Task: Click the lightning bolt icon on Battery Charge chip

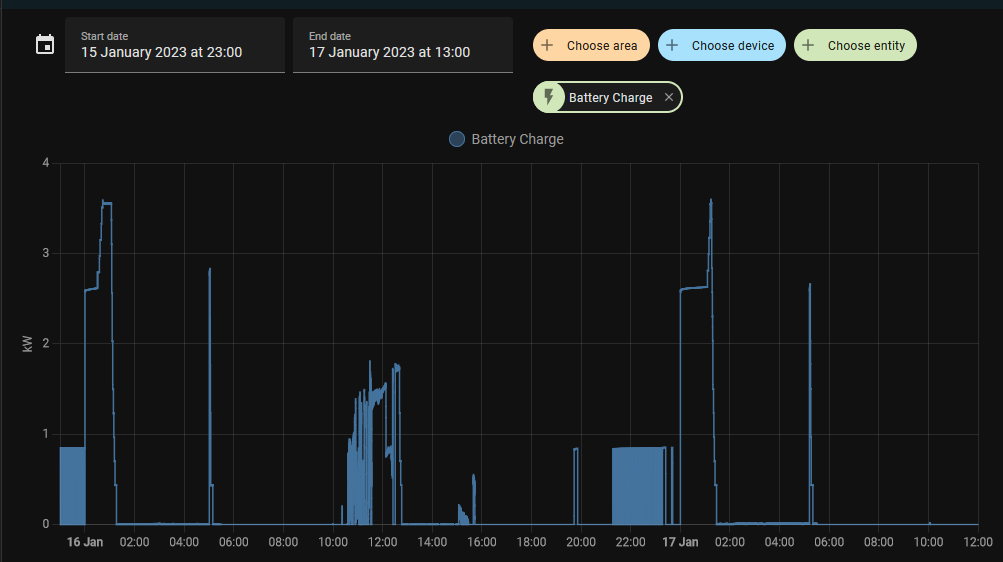Action: pyautogui.click(x=548, y=97)
